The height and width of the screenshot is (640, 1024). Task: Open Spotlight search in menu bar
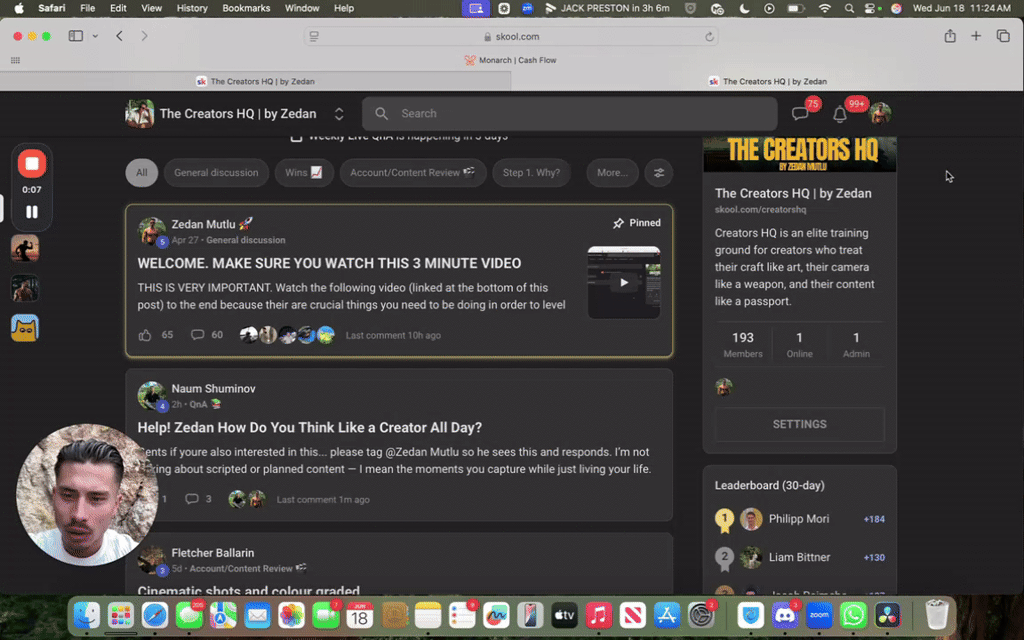849,8
